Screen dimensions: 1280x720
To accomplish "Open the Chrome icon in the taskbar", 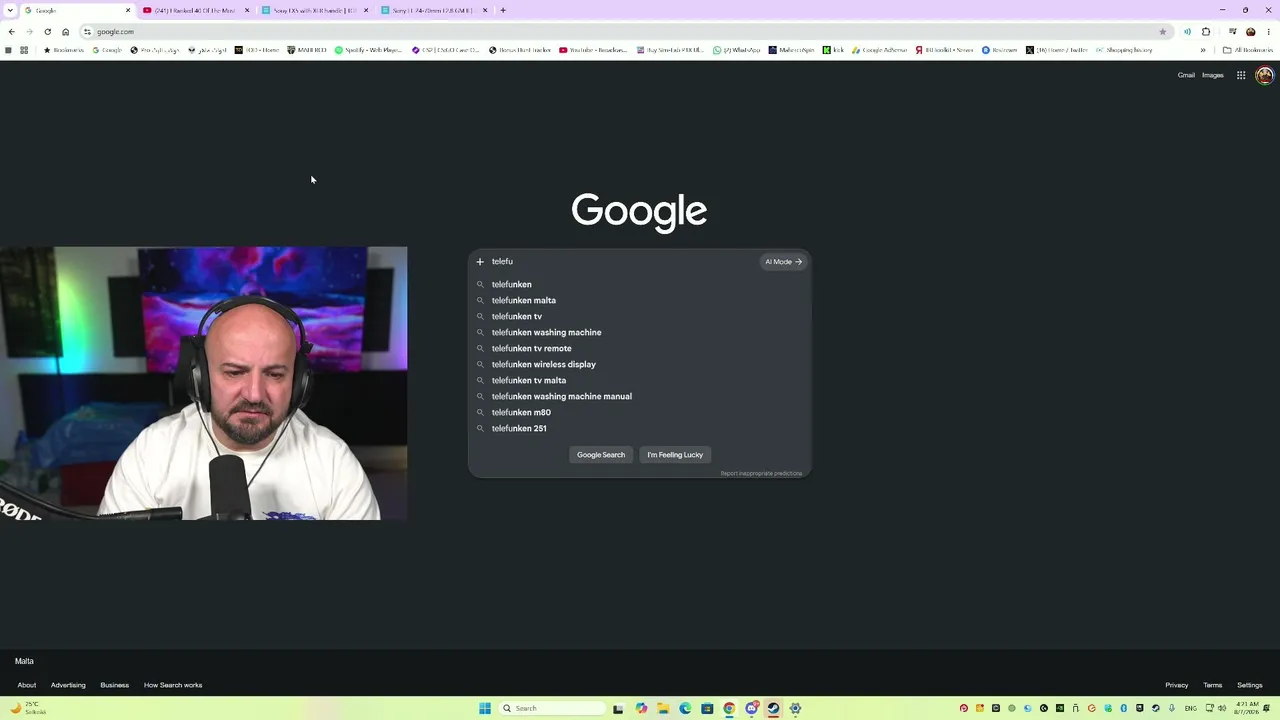I will click(729, 708).
